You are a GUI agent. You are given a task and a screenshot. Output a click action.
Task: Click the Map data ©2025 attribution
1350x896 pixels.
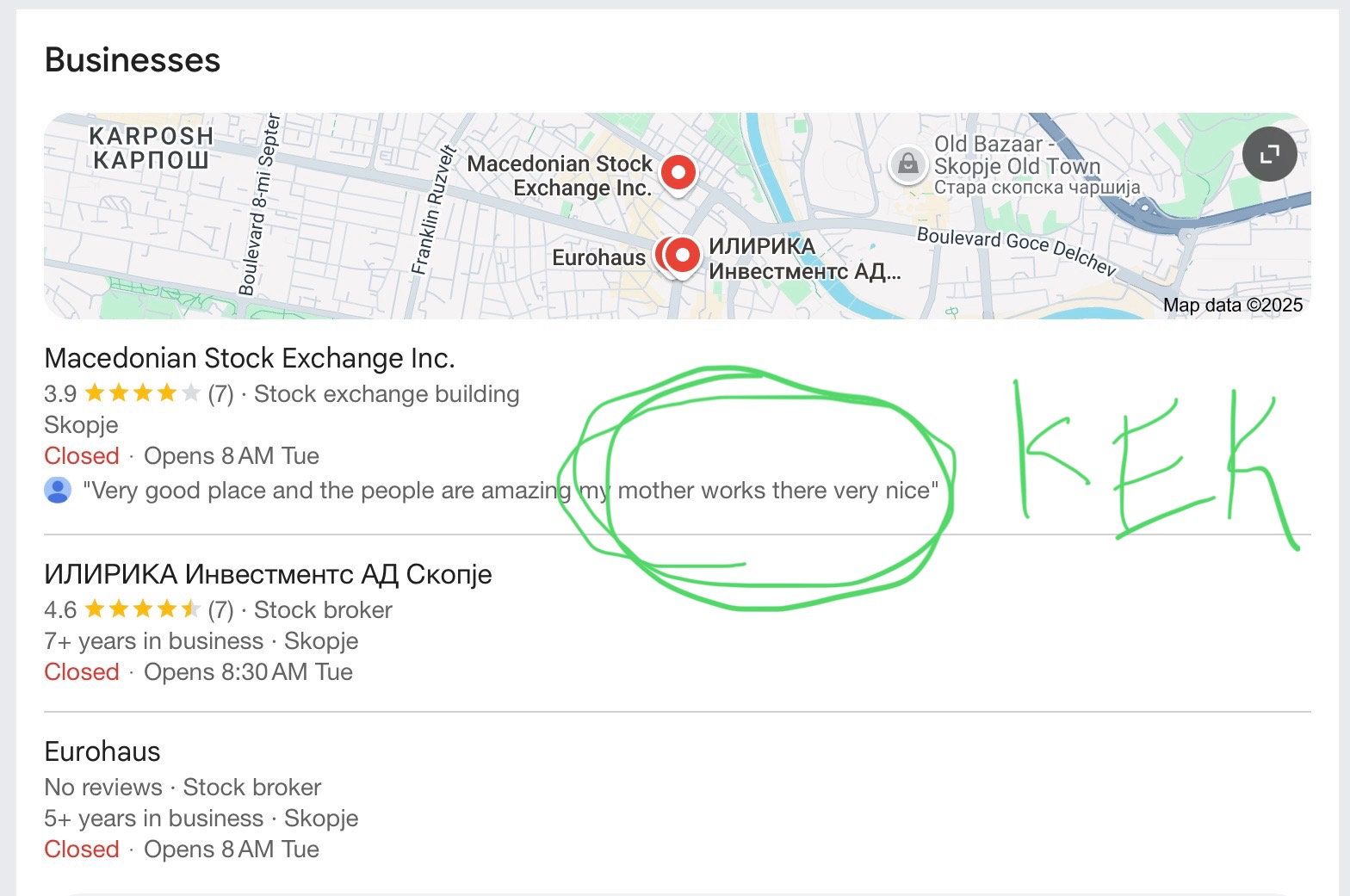point(1232,305)
